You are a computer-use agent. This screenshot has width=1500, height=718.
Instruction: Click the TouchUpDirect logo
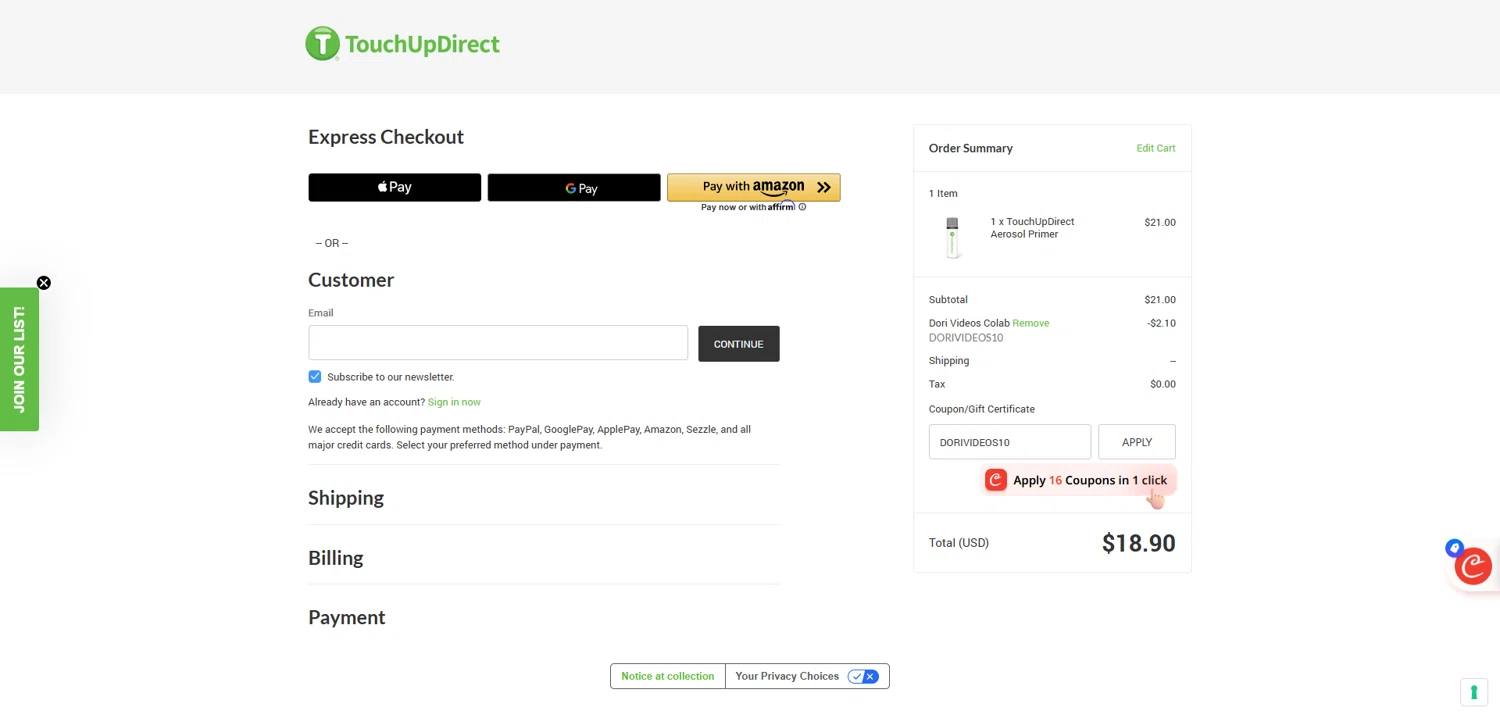(402, 44)
